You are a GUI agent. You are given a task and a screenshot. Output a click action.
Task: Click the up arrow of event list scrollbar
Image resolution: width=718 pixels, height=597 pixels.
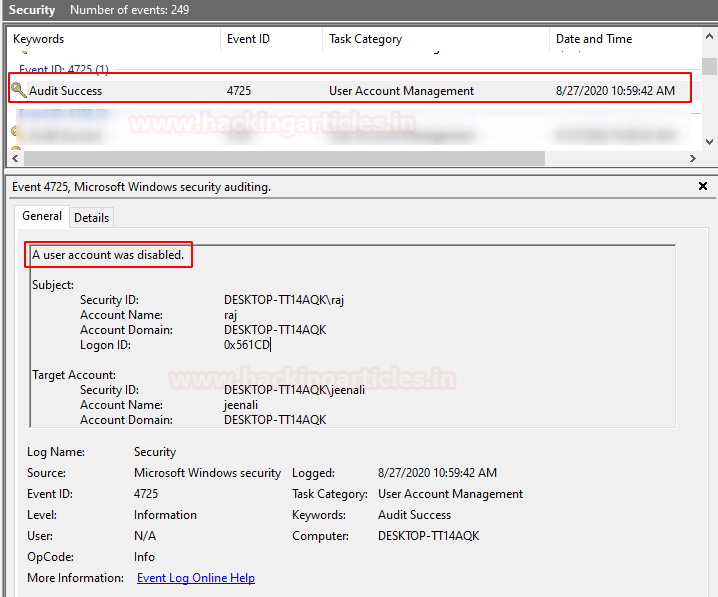(x=709, y=36)
